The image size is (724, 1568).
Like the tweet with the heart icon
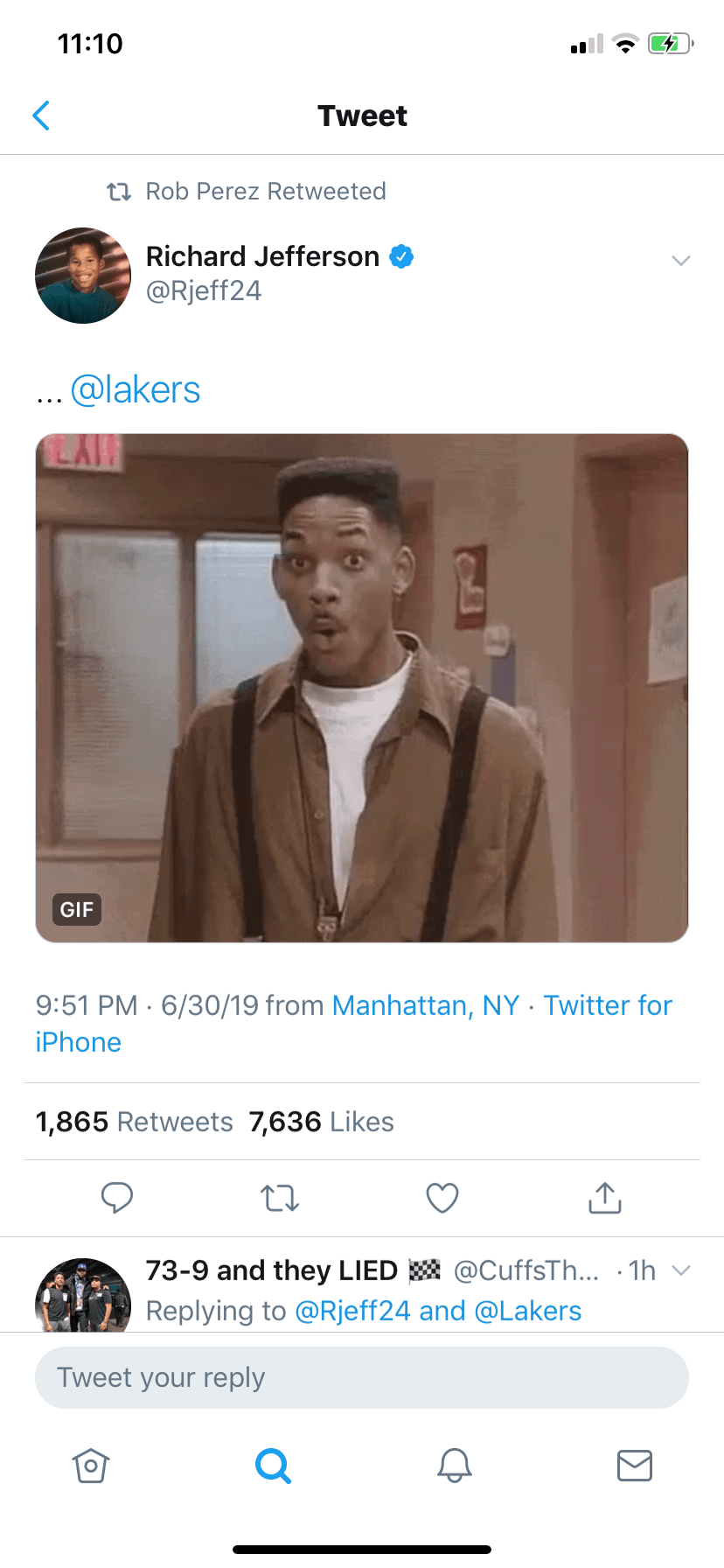click(442, 1197)
